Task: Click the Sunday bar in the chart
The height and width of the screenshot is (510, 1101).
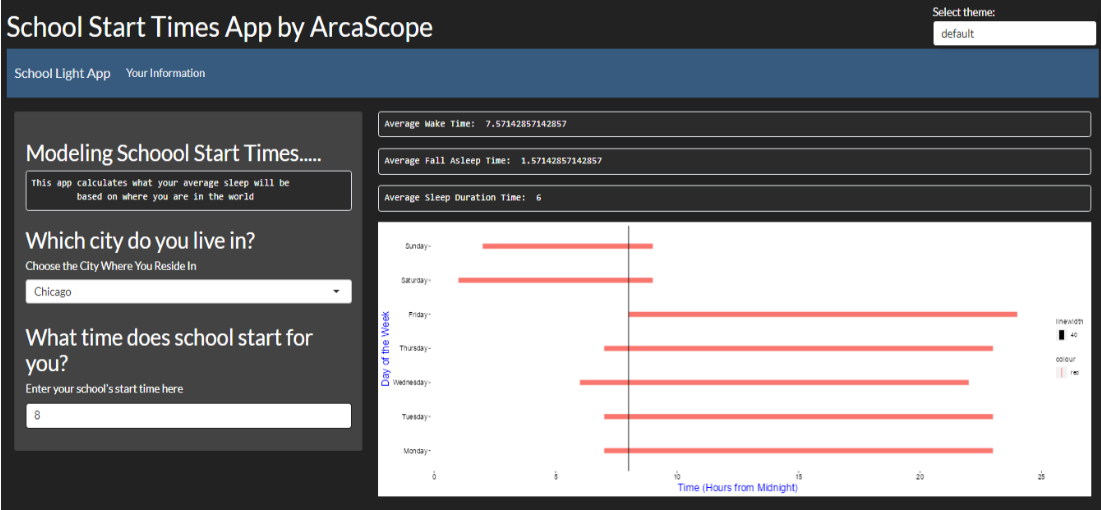Action: pos(567,246)
